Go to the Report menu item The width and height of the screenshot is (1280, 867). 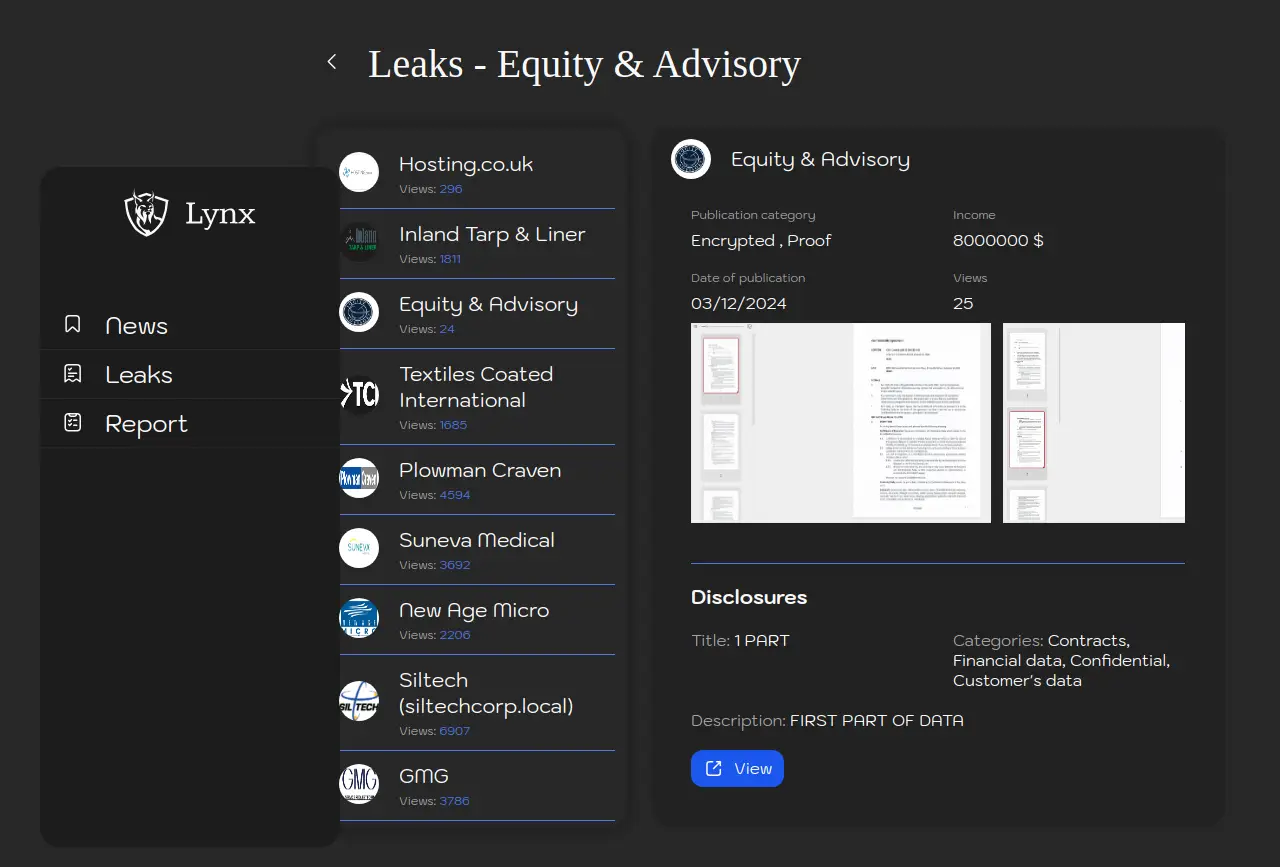(146, 424)
